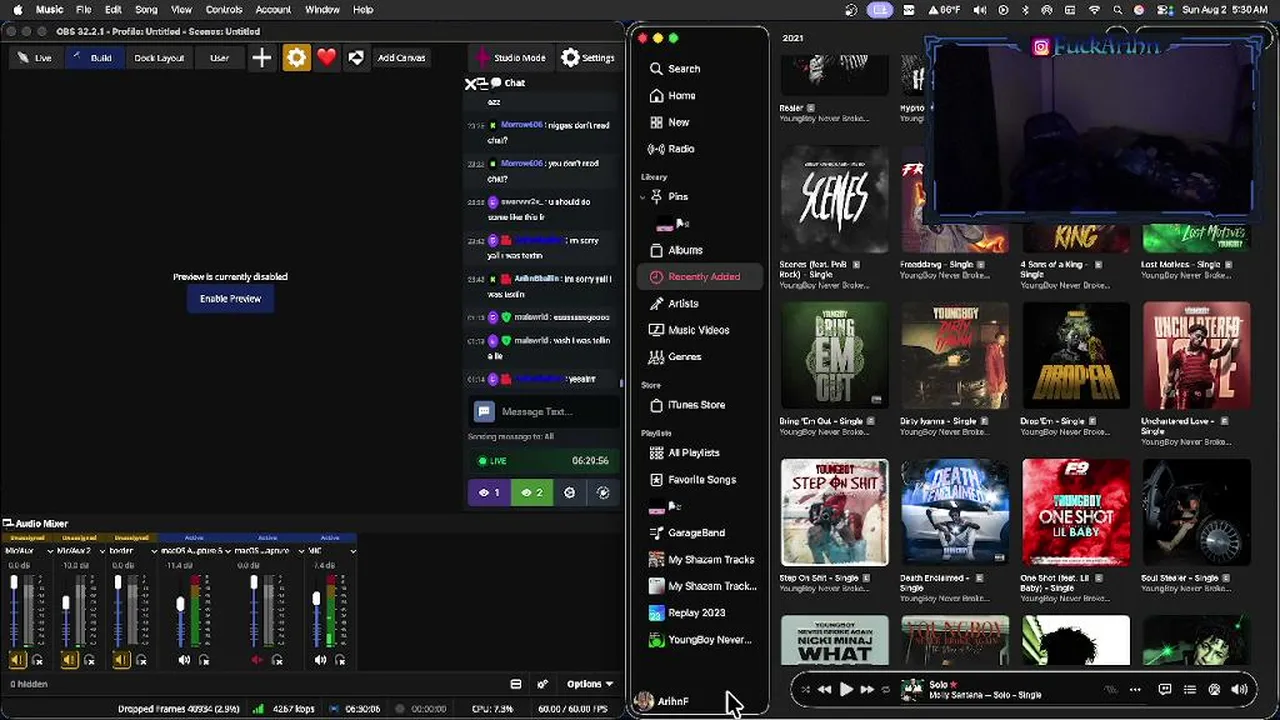Image resolution: width=1280 pixels, height=720 pixels.
Task: Toggle Studio Mode in OBS
Action: [510, 58]
